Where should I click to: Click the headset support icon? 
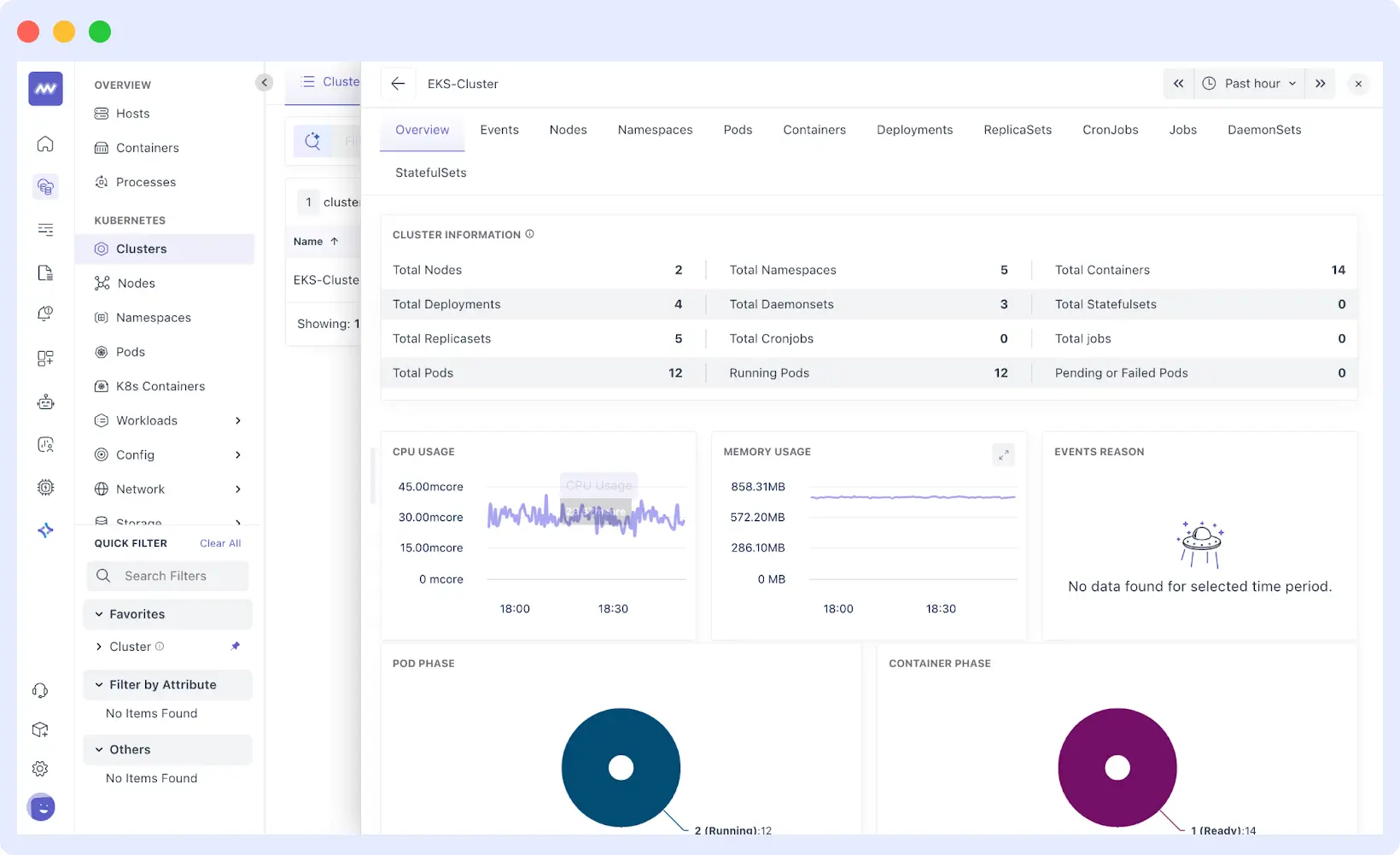(x=40, y=689)
